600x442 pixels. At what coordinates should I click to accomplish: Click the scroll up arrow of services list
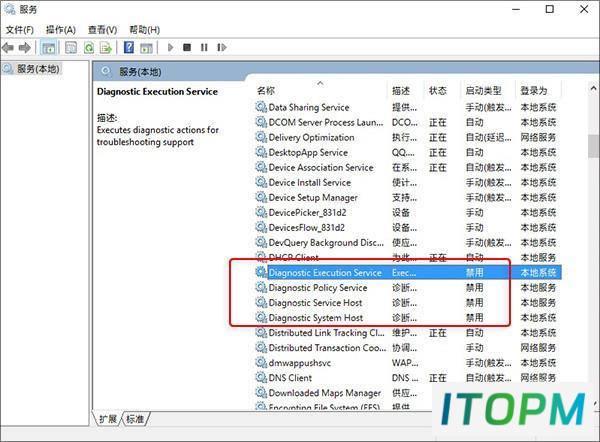point(593,88)
